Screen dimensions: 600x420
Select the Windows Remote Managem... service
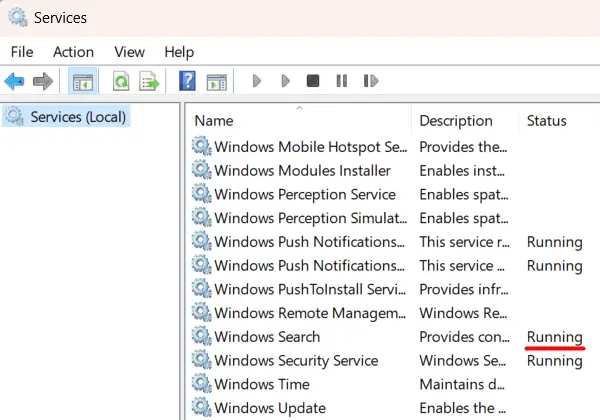point(310,313)
